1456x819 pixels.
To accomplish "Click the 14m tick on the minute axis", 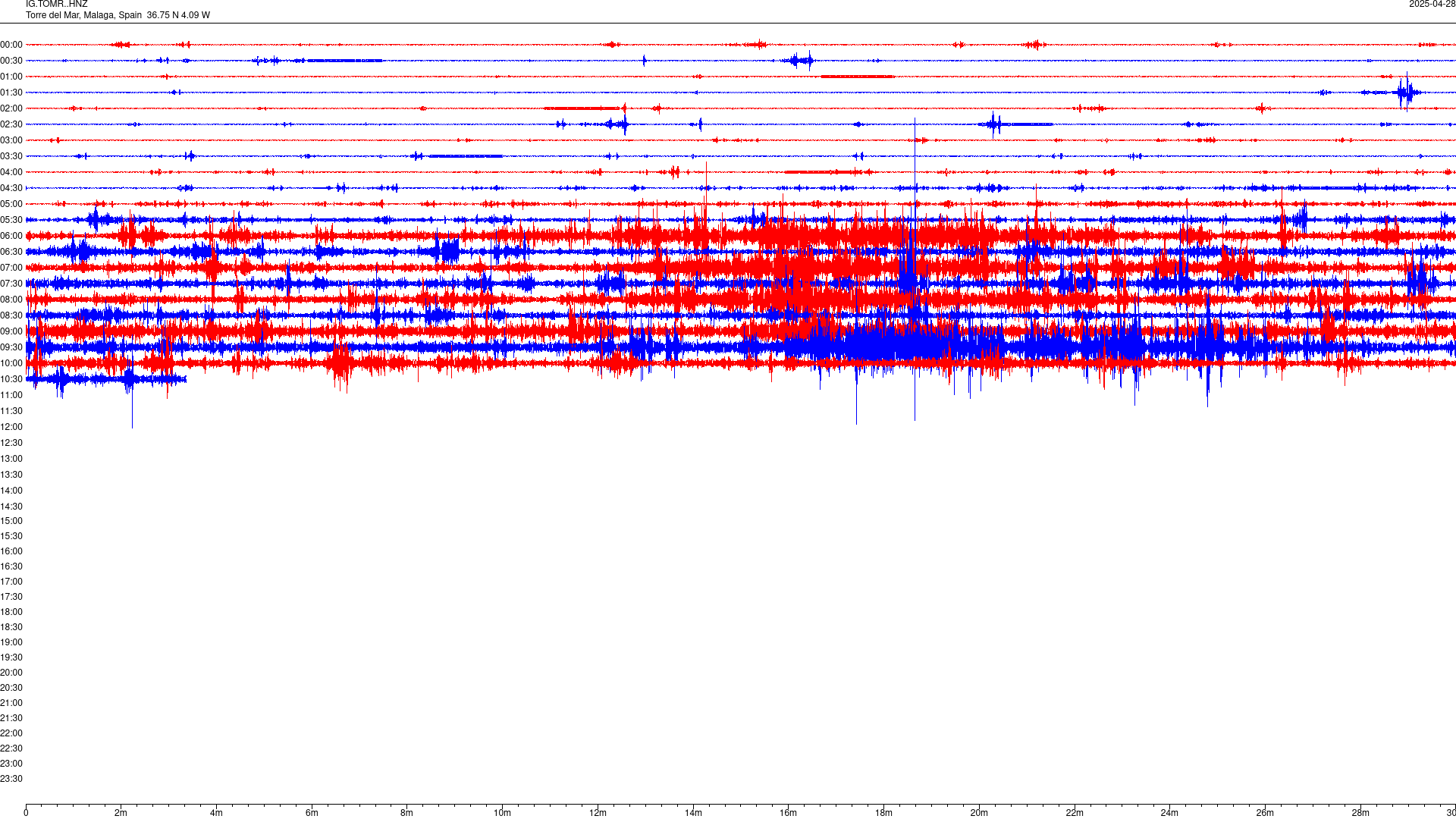I will pyautogui.click(x=693, y=813).
